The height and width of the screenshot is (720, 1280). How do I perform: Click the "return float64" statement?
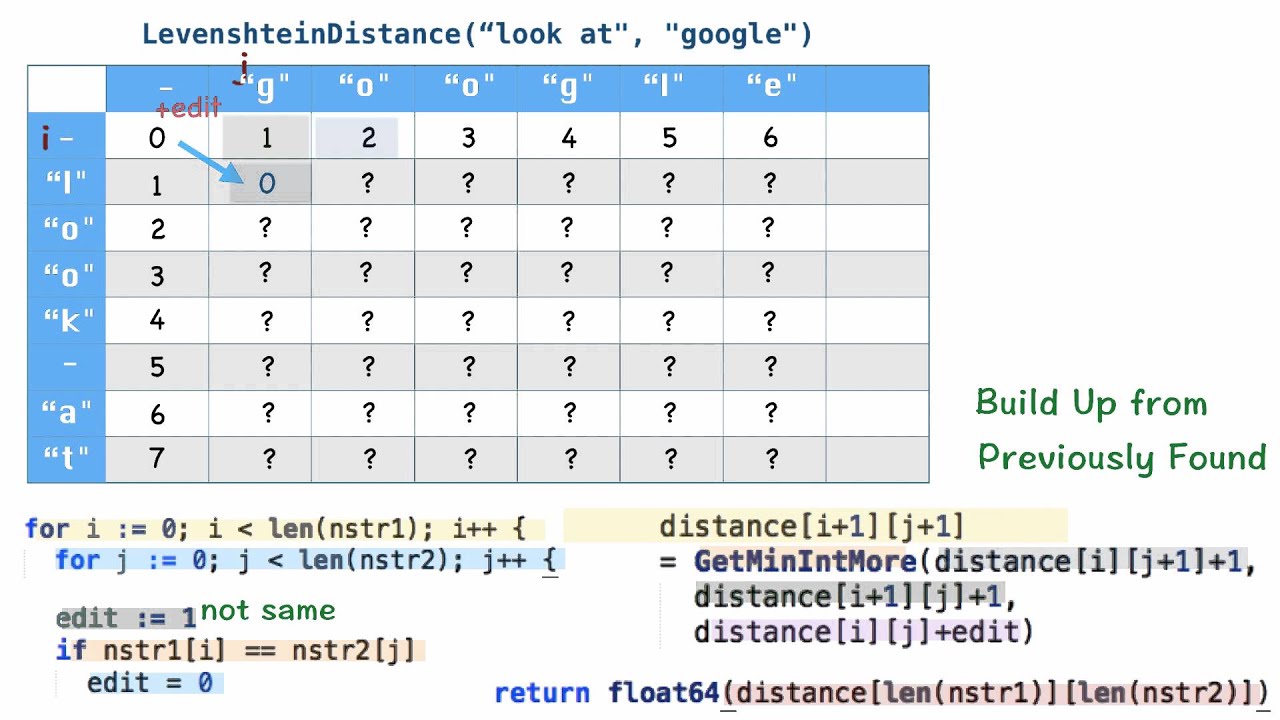pos(881,692)
